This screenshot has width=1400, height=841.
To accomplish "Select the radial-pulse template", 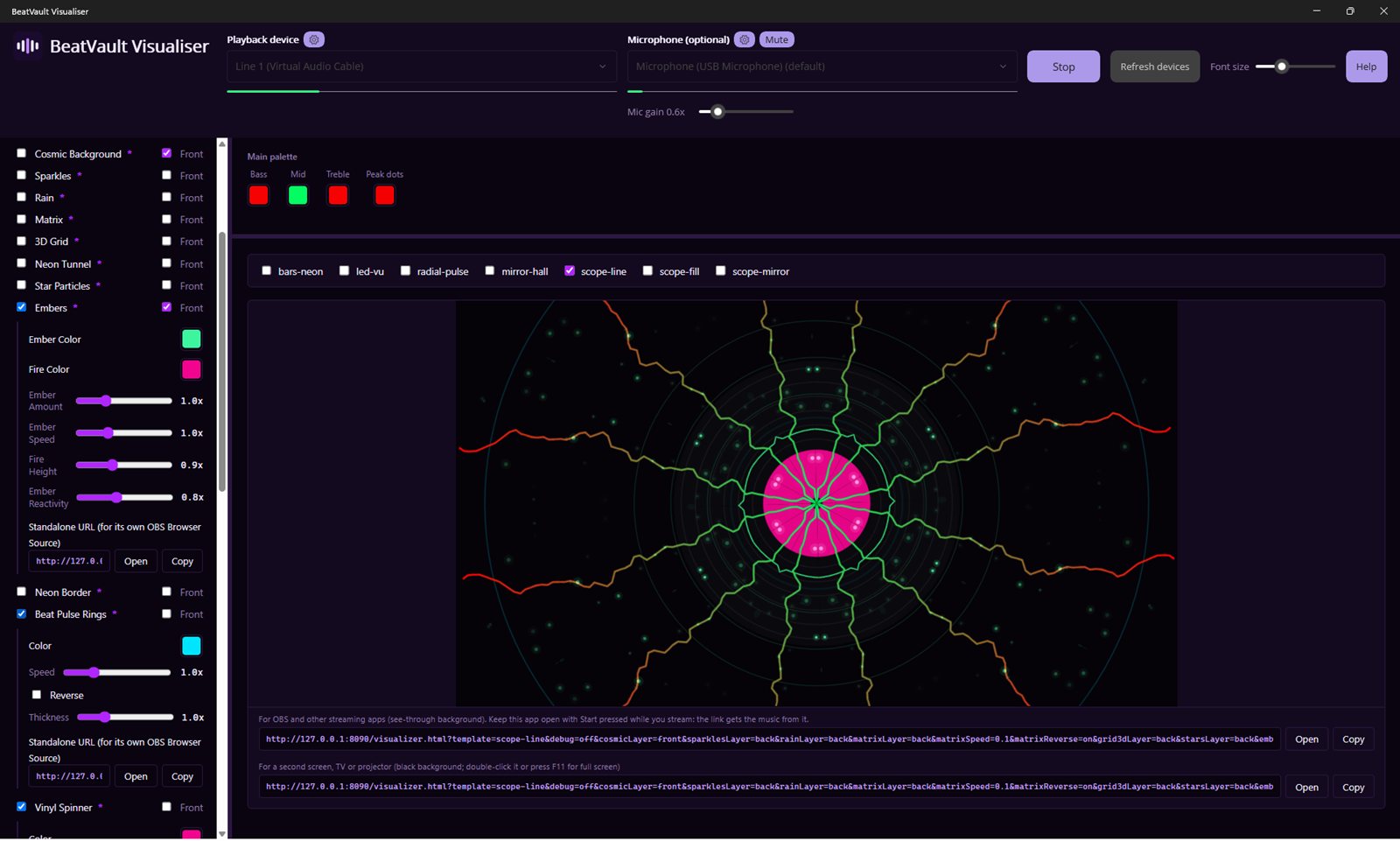I will (x=406, y=271).
